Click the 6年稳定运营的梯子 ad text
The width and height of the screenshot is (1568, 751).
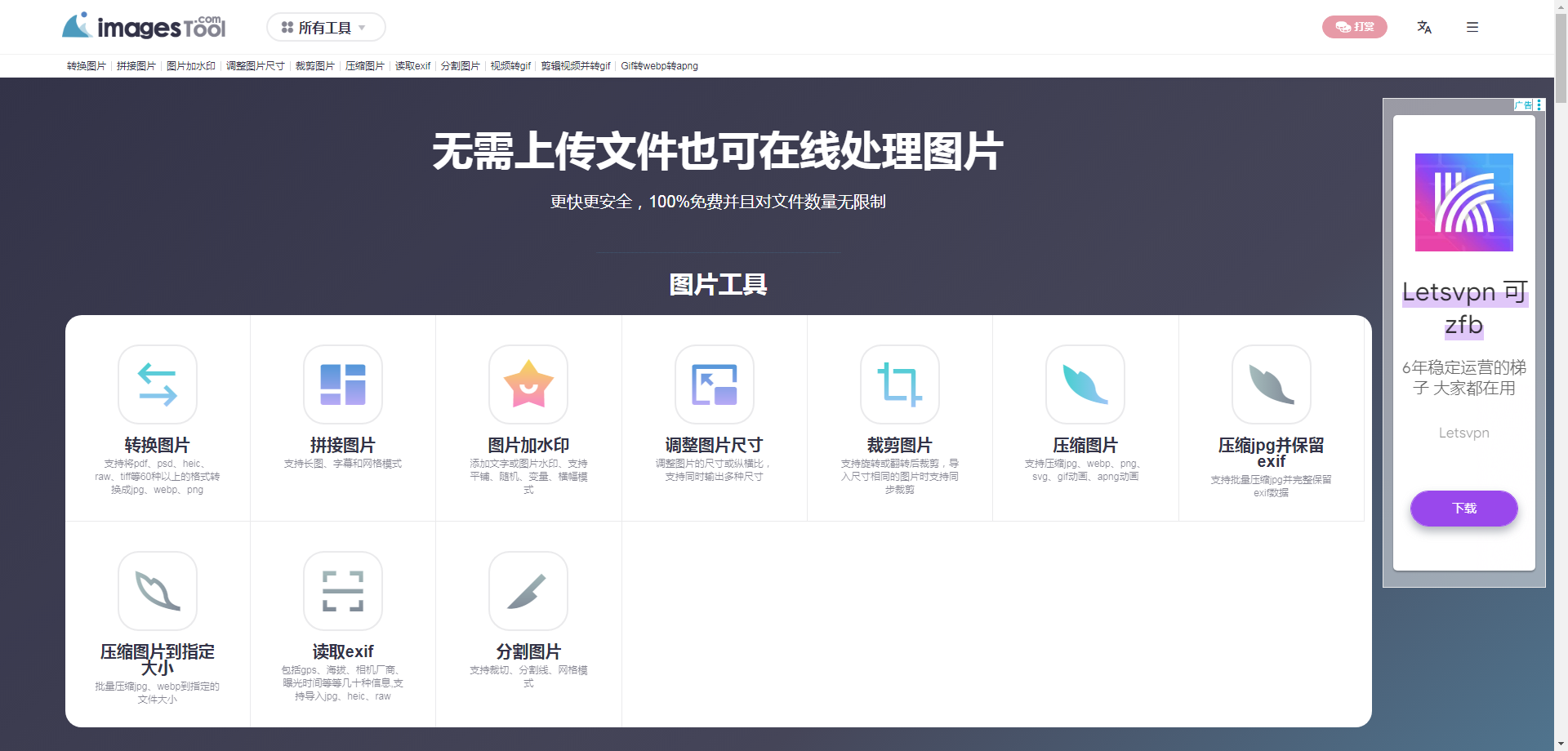tap(1464, 377)
